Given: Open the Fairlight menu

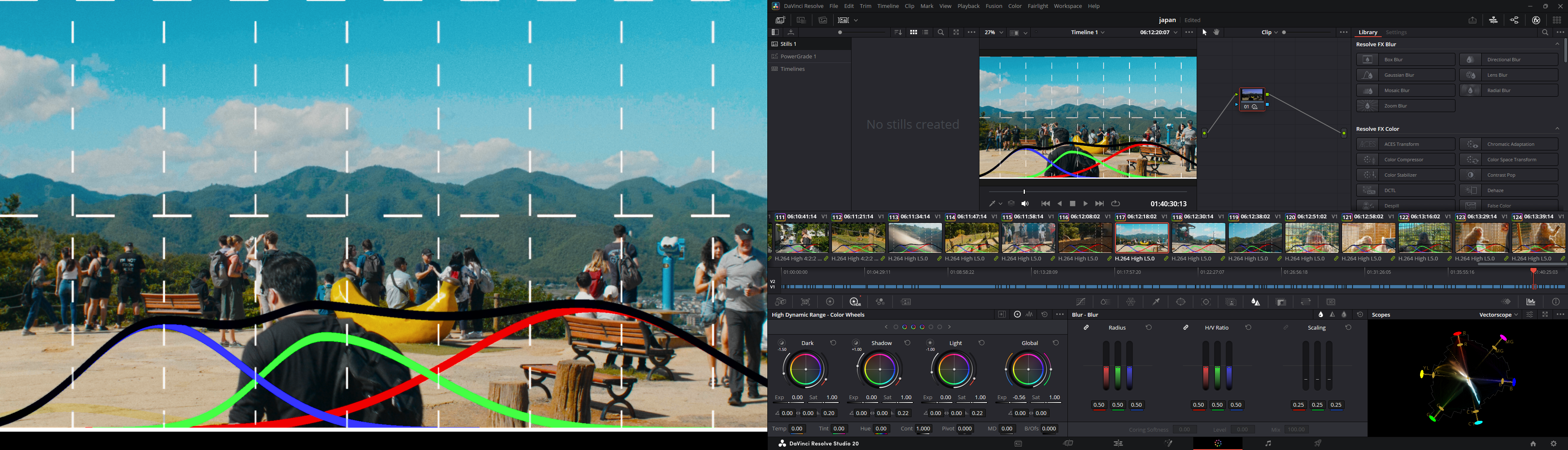Looking at the screenshot, I should (1038, 6).
